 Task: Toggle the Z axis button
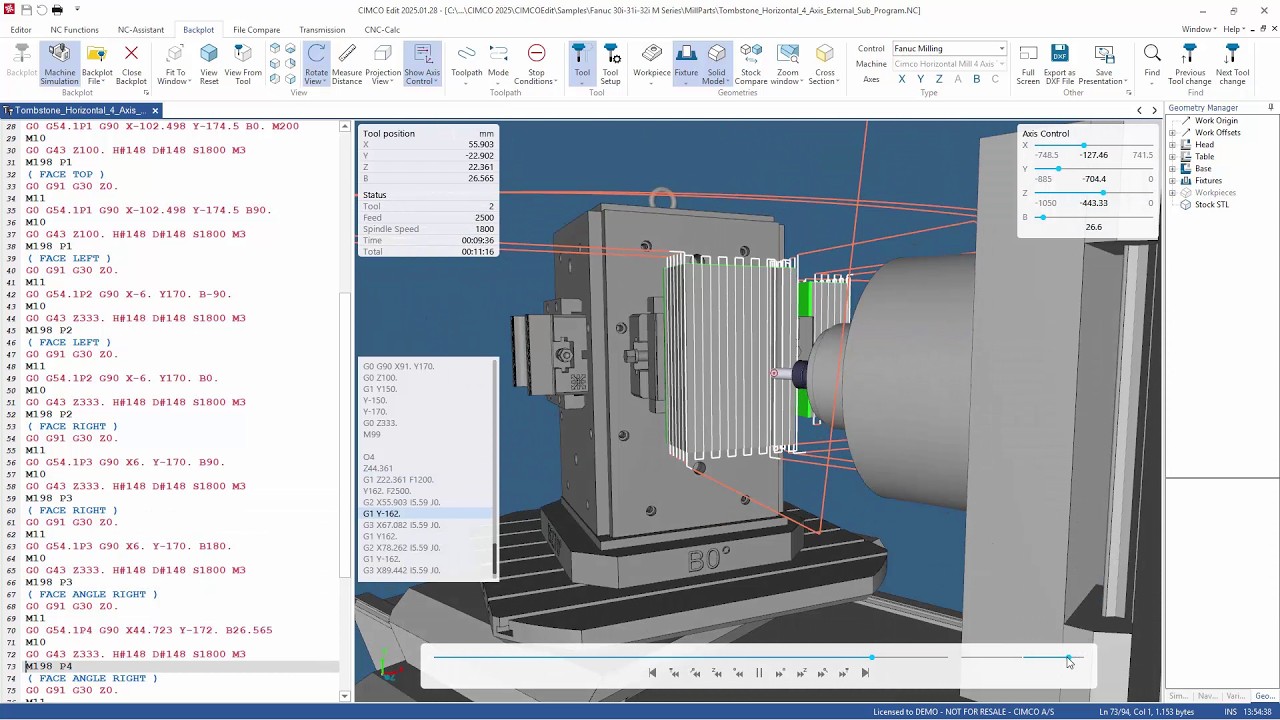(x=939, y=79)
